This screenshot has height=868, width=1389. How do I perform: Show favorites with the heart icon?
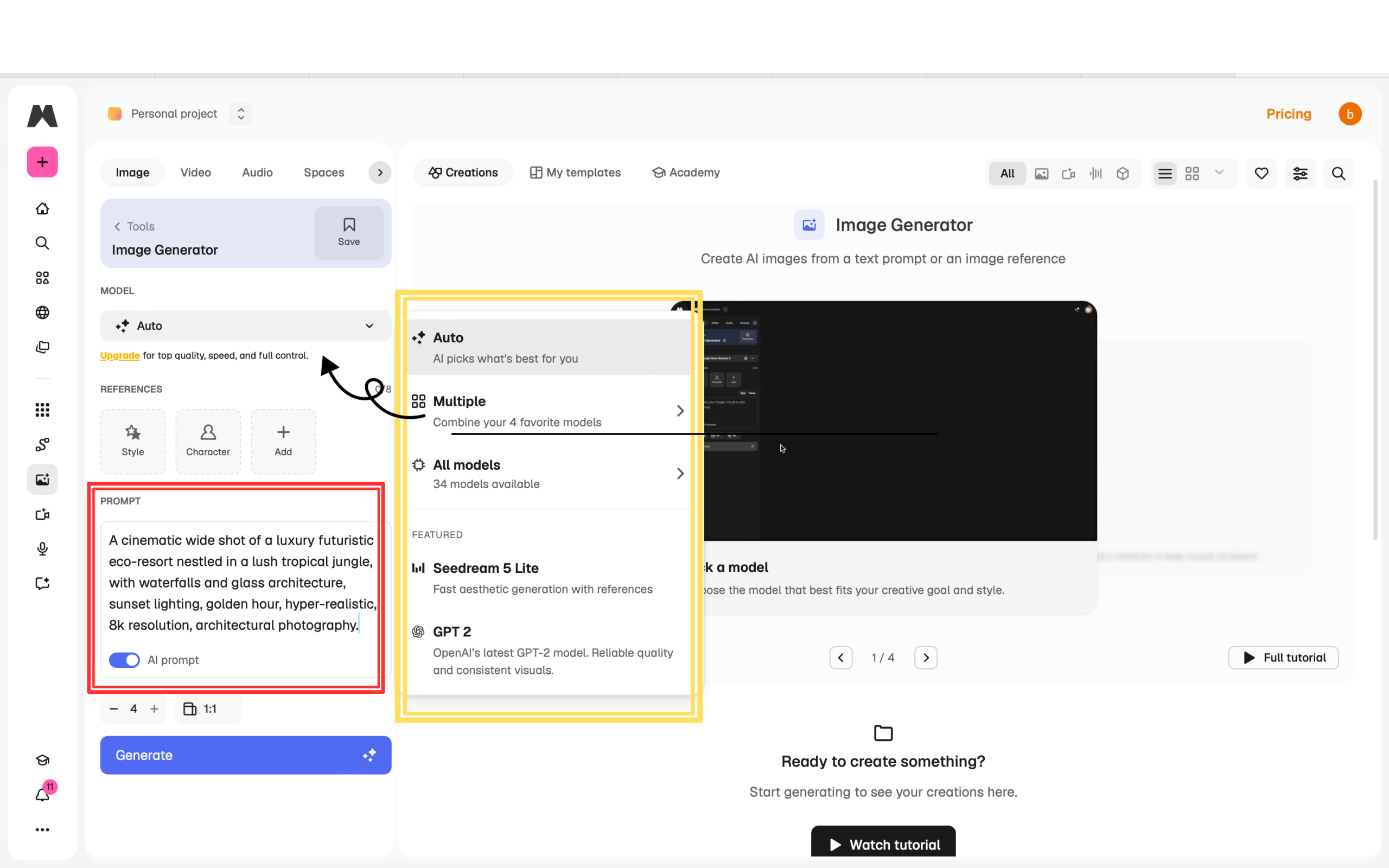pyautogui.click(x=1261, y=174)
